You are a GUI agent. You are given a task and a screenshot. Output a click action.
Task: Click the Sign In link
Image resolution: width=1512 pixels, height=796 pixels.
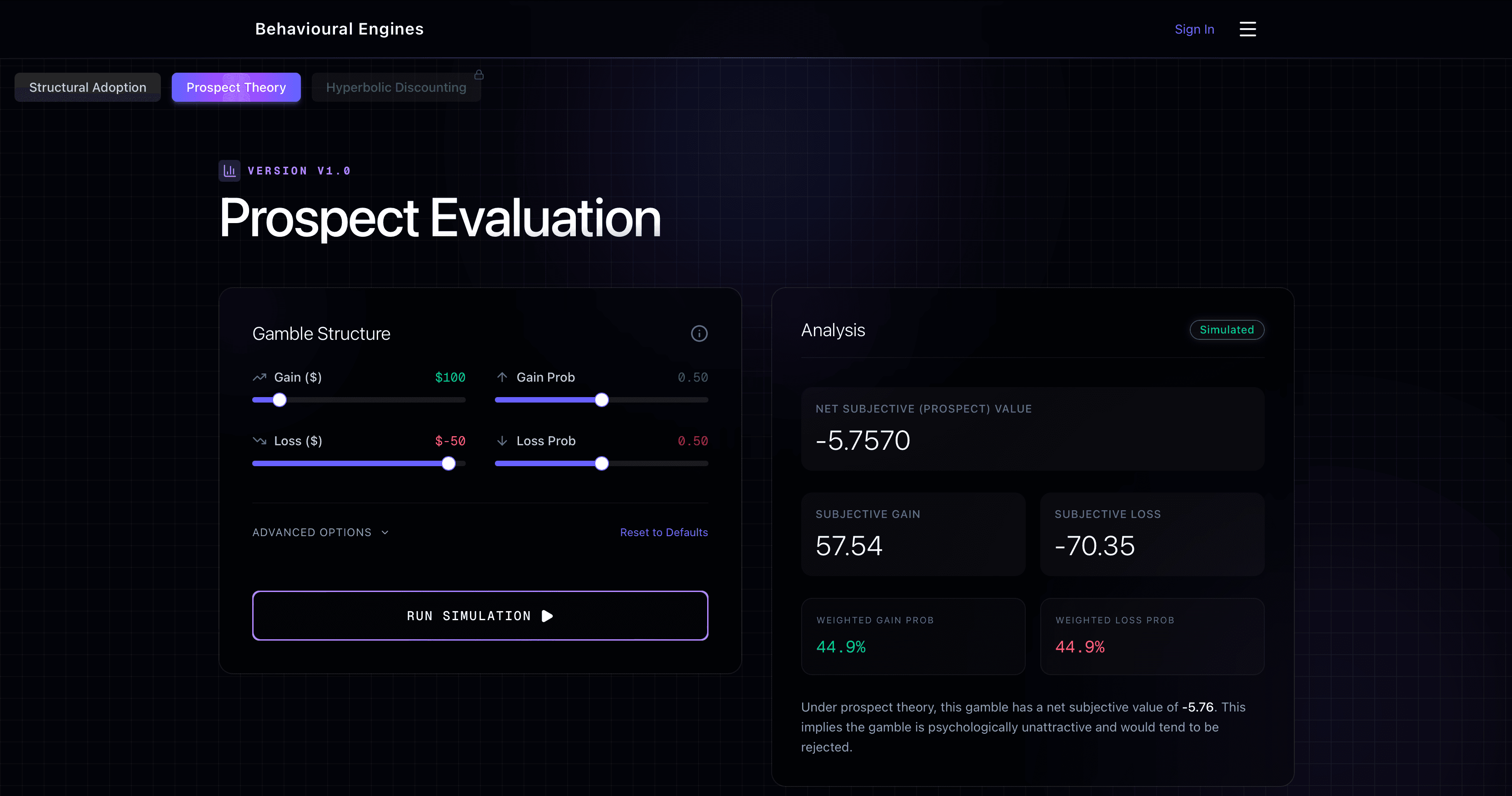pos(1194,29)
